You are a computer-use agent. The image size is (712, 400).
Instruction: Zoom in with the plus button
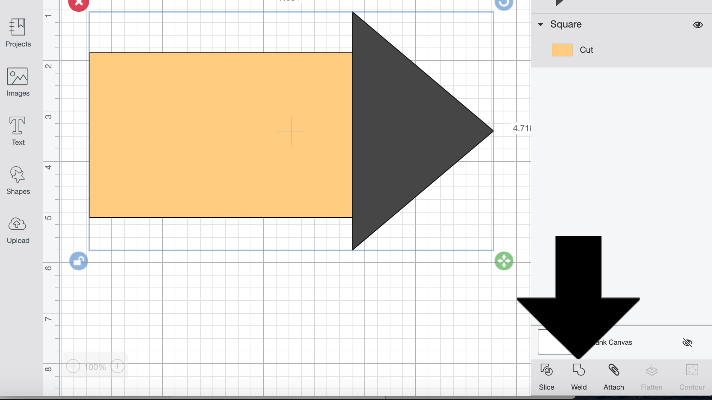click(118, 366)
